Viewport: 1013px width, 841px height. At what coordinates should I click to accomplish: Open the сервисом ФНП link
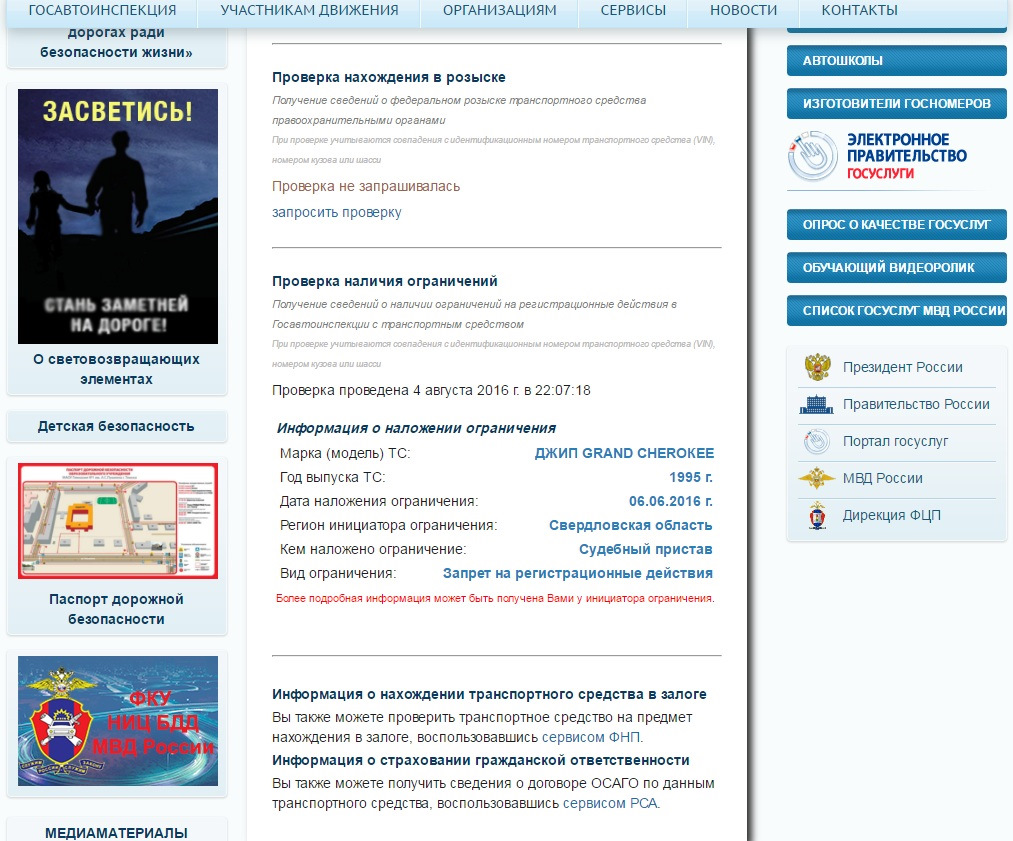(x=591, y=737)
